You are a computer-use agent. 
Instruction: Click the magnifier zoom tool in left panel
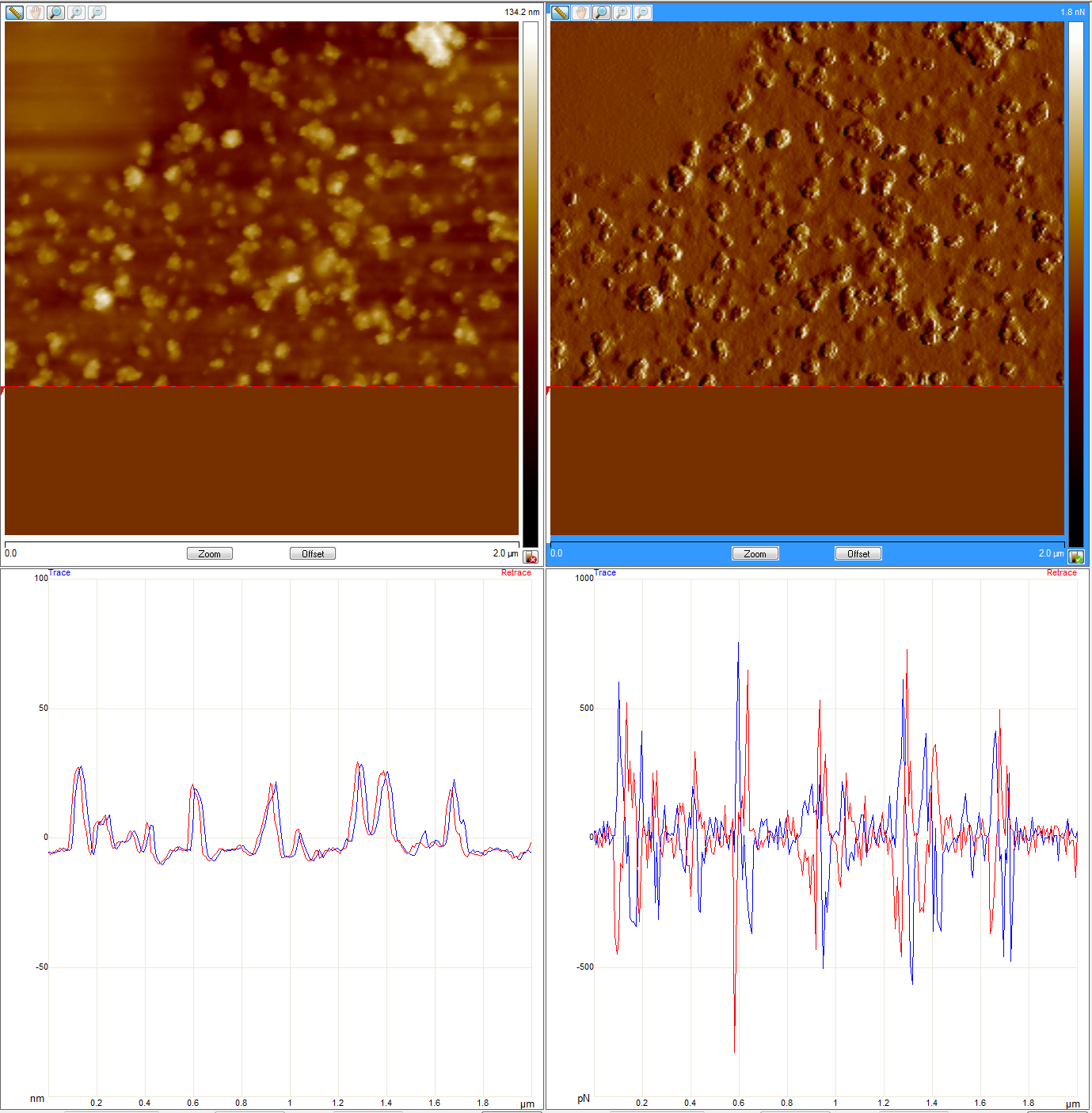pos(55,13)
